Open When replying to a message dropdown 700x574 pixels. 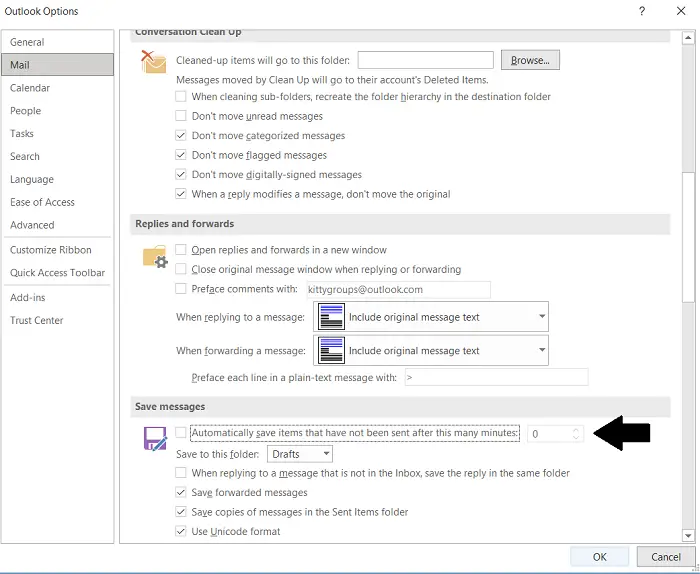pyautogui.click(x=431, y=317)
